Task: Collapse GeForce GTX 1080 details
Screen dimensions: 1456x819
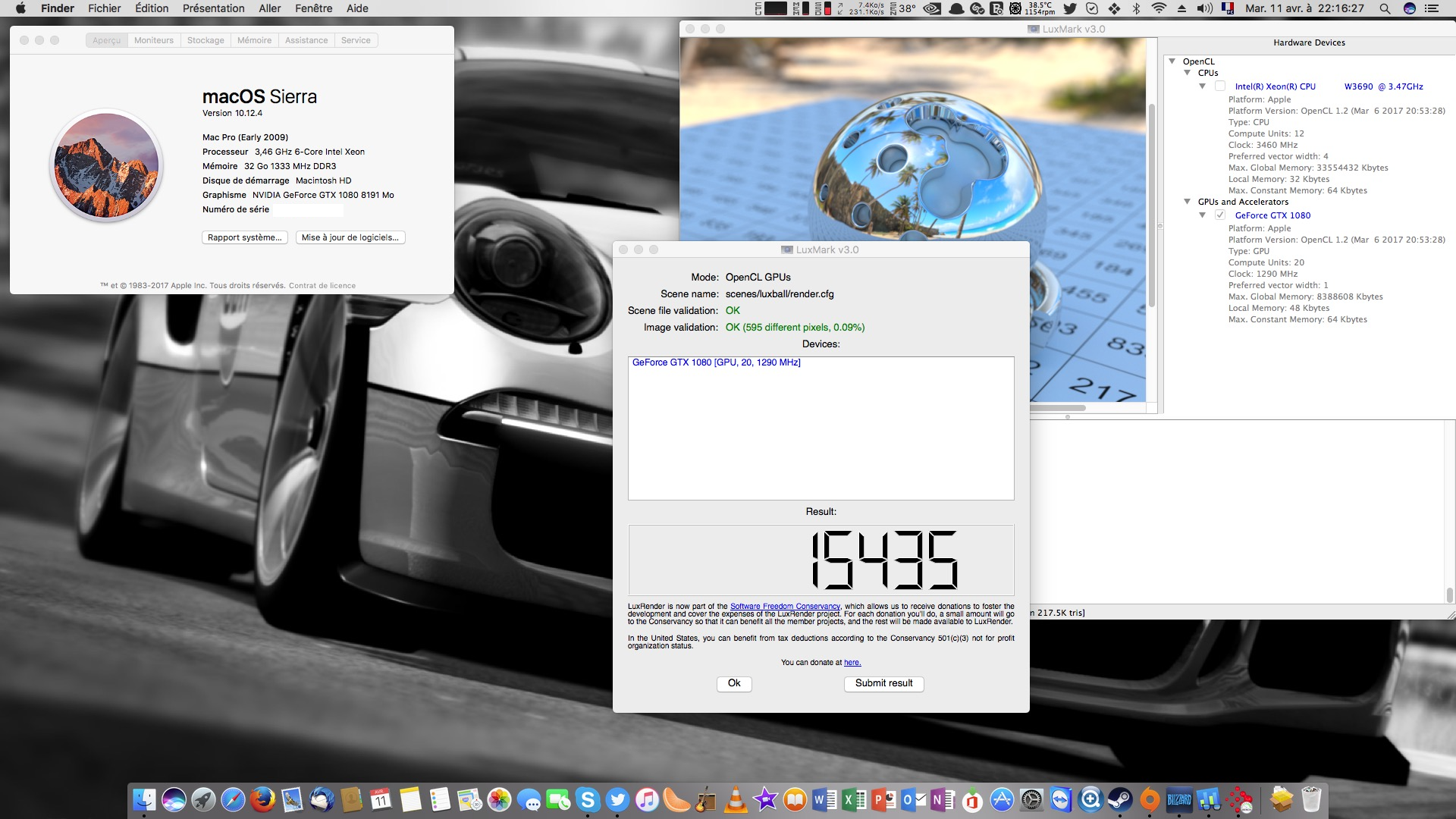Action: [x=1203, y=215]
